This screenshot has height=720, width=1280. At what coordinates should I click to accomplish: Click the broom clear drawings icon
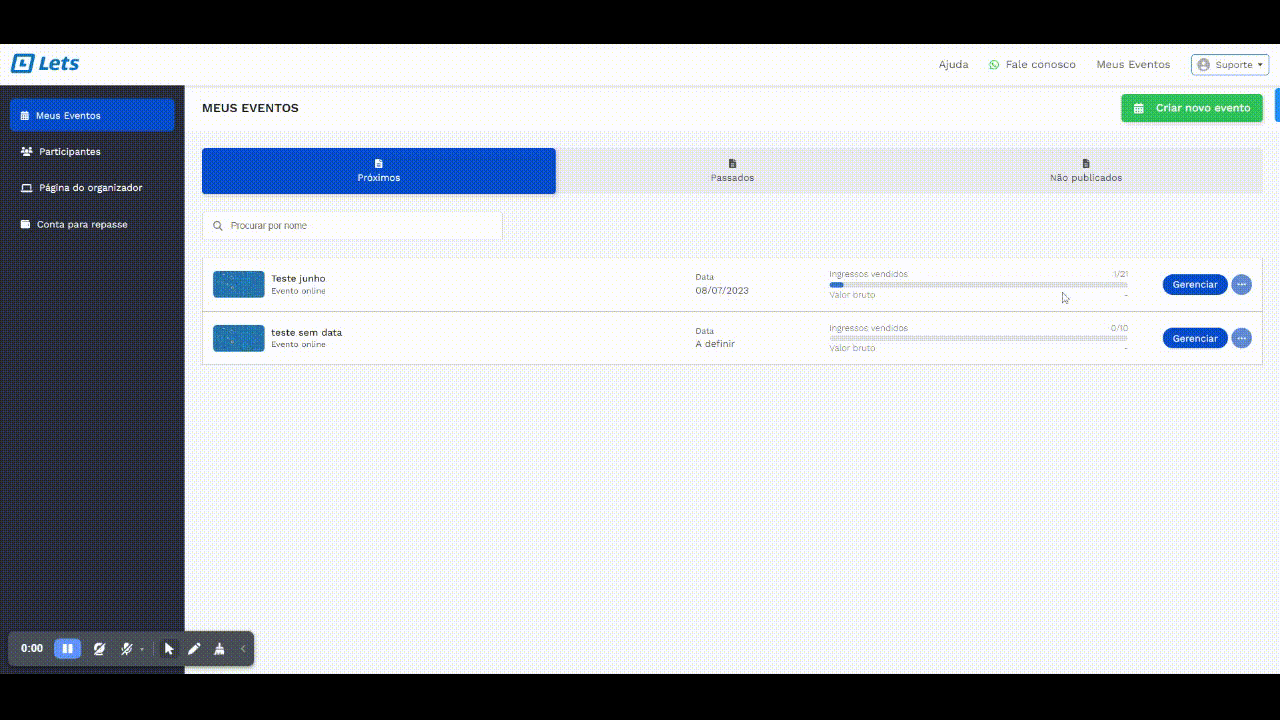(219, 649)
